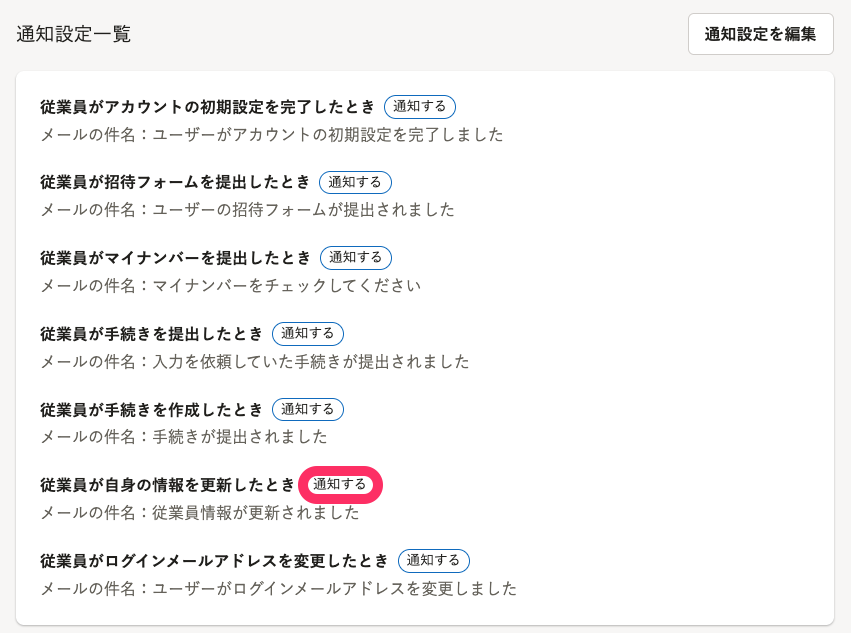The image size is (851, 633).
Task: Click the subject line 入力を依頼していた手続きが提出されました
Action: click(x=310, y=362)
